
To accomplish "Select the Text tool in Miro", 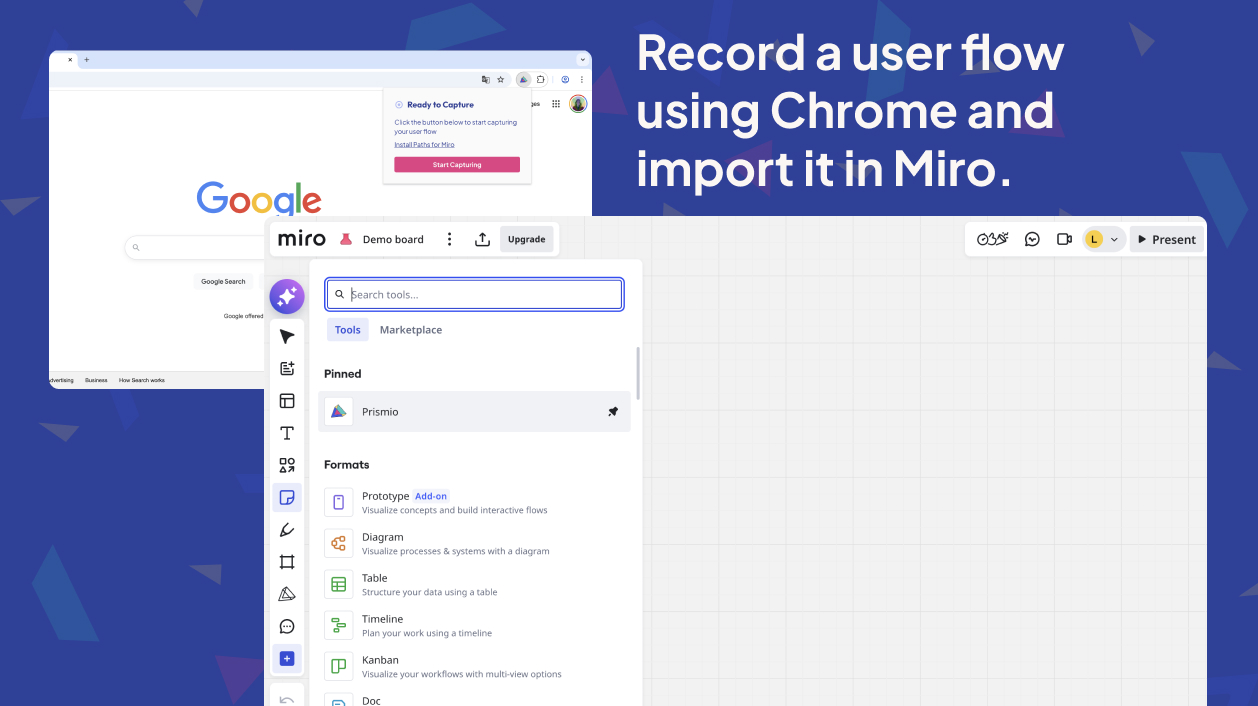I will click(287, 433).
